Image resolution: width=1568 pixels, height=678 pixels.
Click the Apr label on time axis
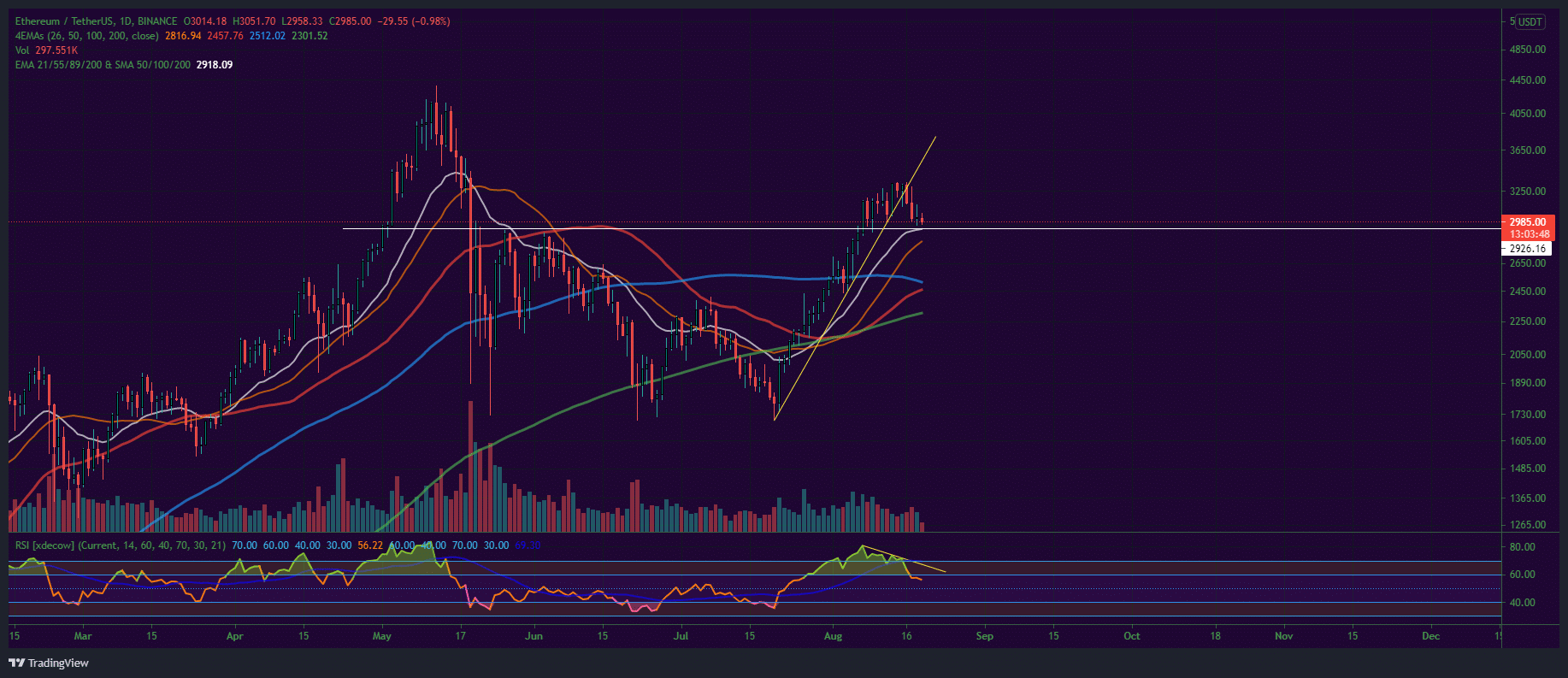pyautogui.click(x=235, y=636)
